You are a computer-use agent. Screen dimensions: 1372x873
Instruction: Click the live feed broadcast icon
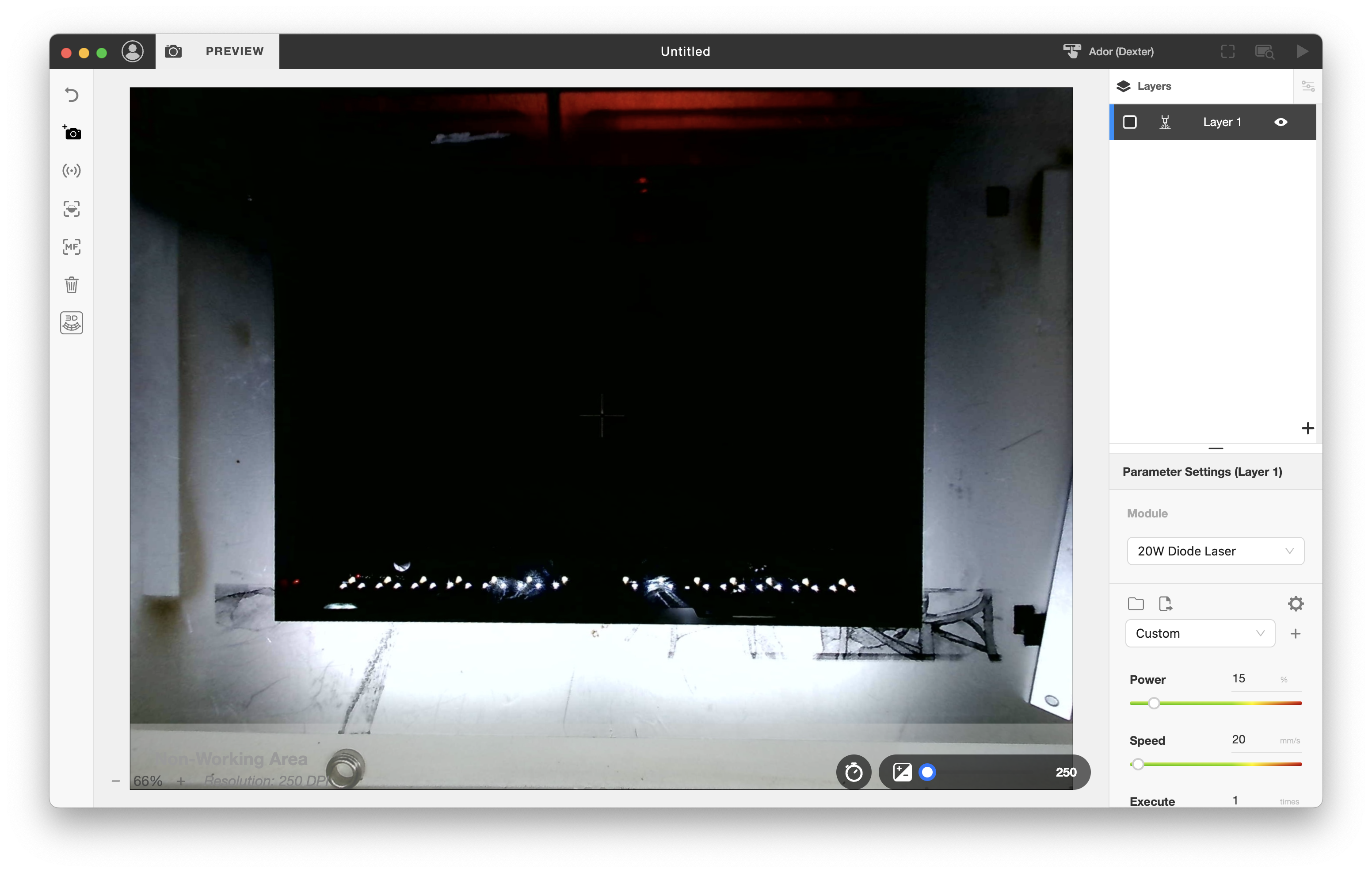pyautogui.click(x=71, y=171)
